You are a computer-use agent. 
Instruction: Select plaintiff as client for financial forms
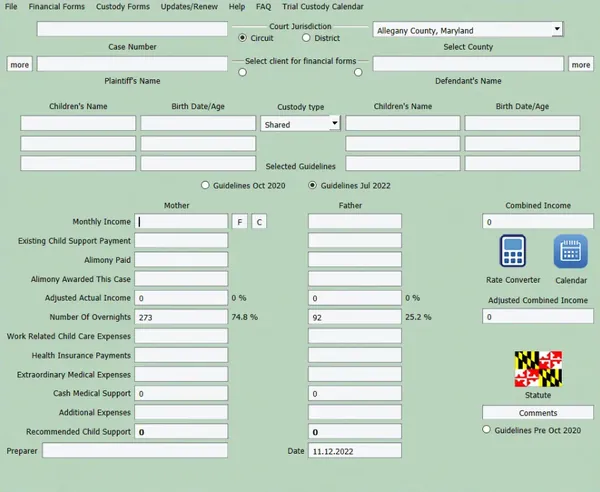tap(242, 72)
